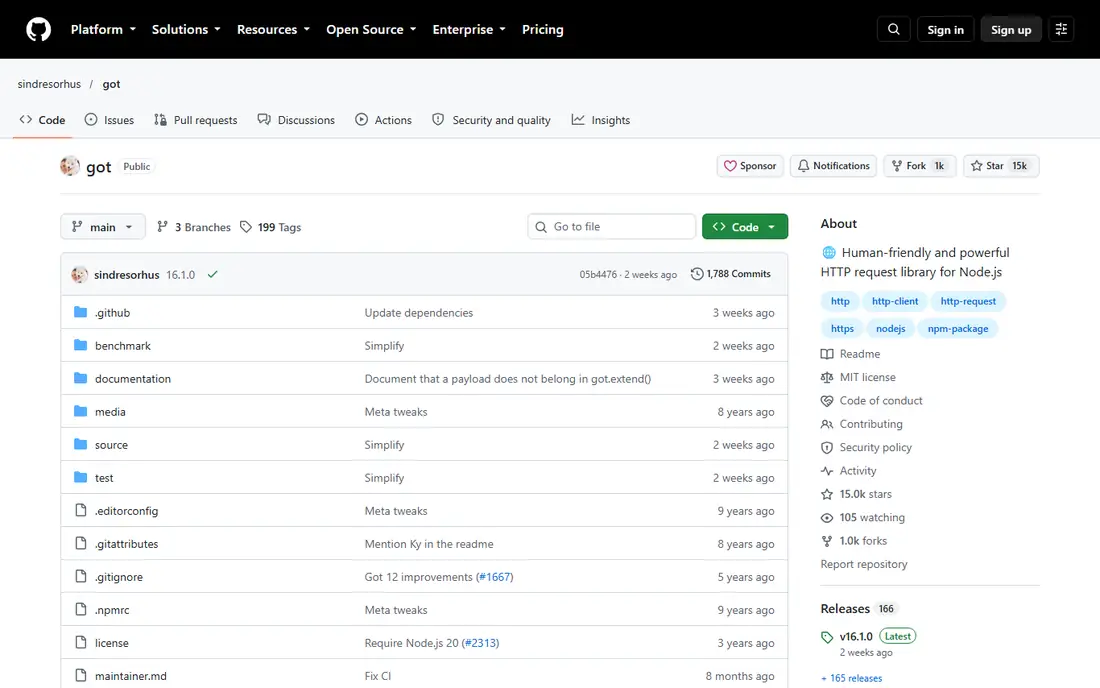This screenshot has height=688, width=1100.
Task: Sponsor the repository
Action: (x=750, y=166)
